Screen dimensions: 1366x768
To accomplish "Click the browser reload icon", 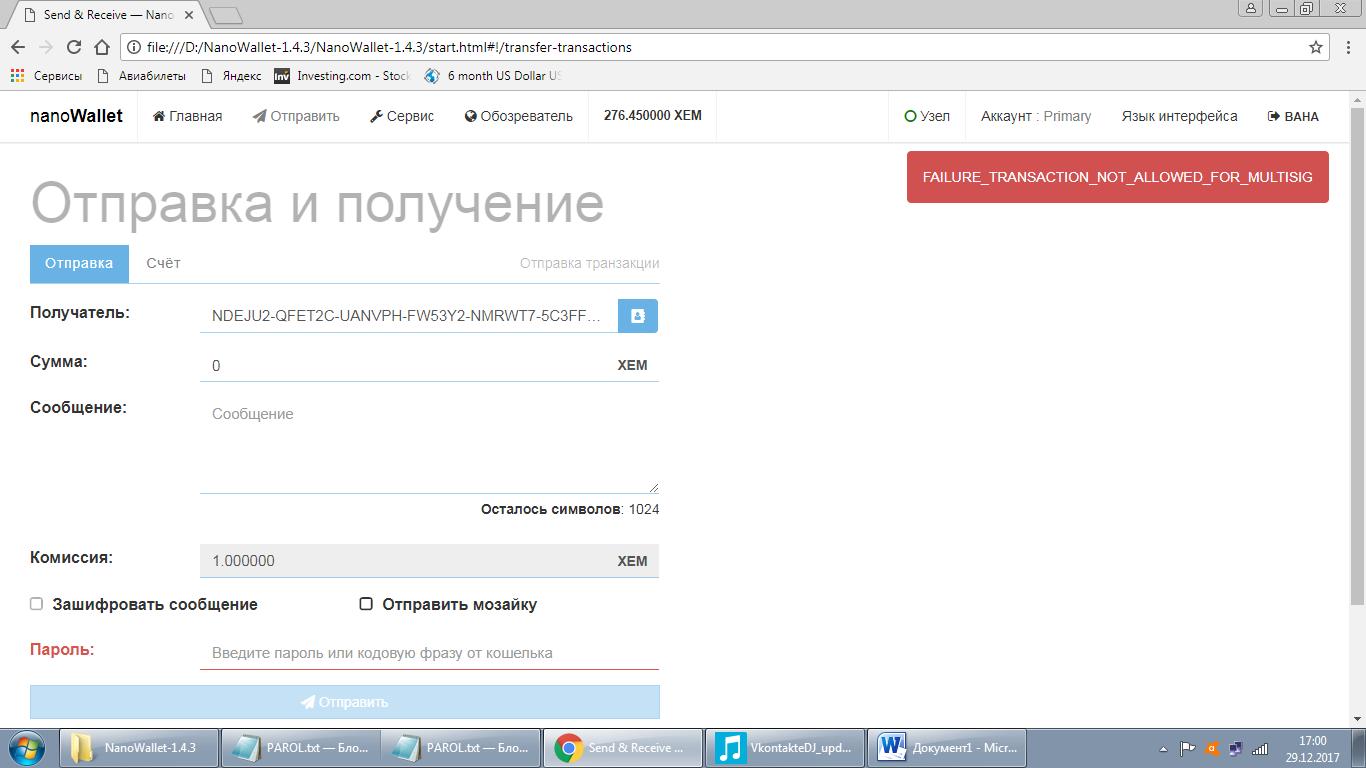I will click(x=73, y=47).
